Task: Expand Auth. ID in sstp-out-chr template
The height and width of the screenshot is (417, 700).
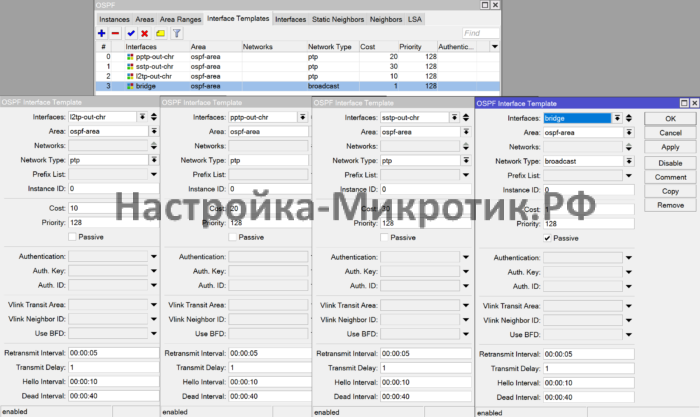Action: click(466, 286)
